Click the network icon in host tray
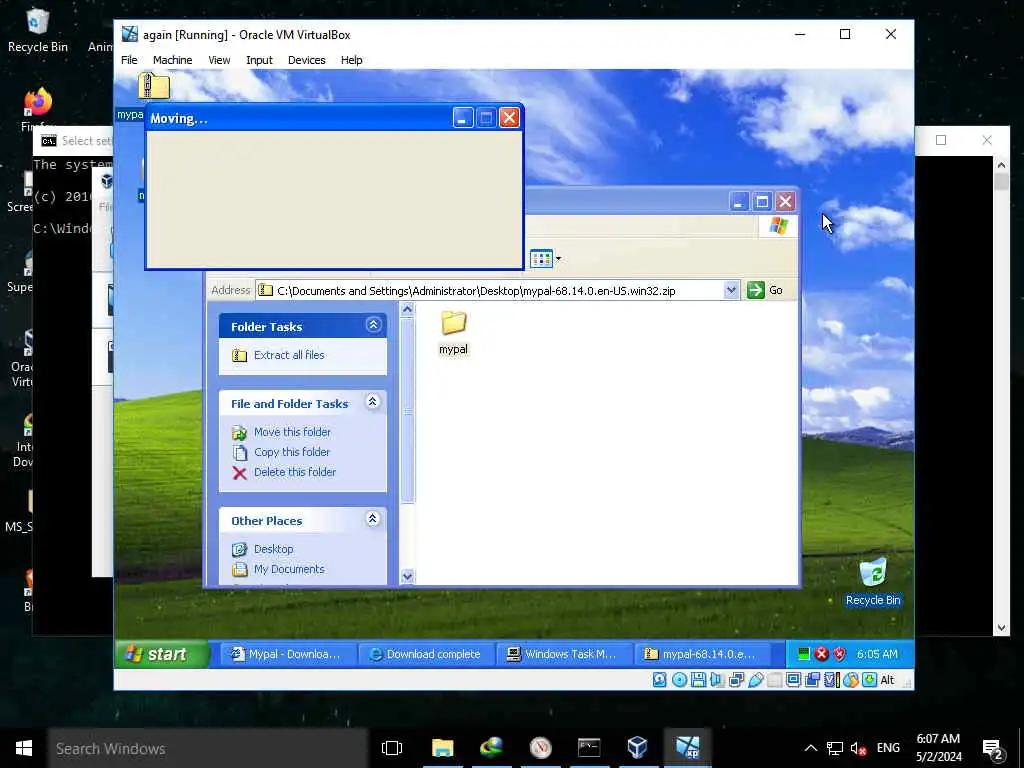1024x768 pixels. click(x=835, y=748)
